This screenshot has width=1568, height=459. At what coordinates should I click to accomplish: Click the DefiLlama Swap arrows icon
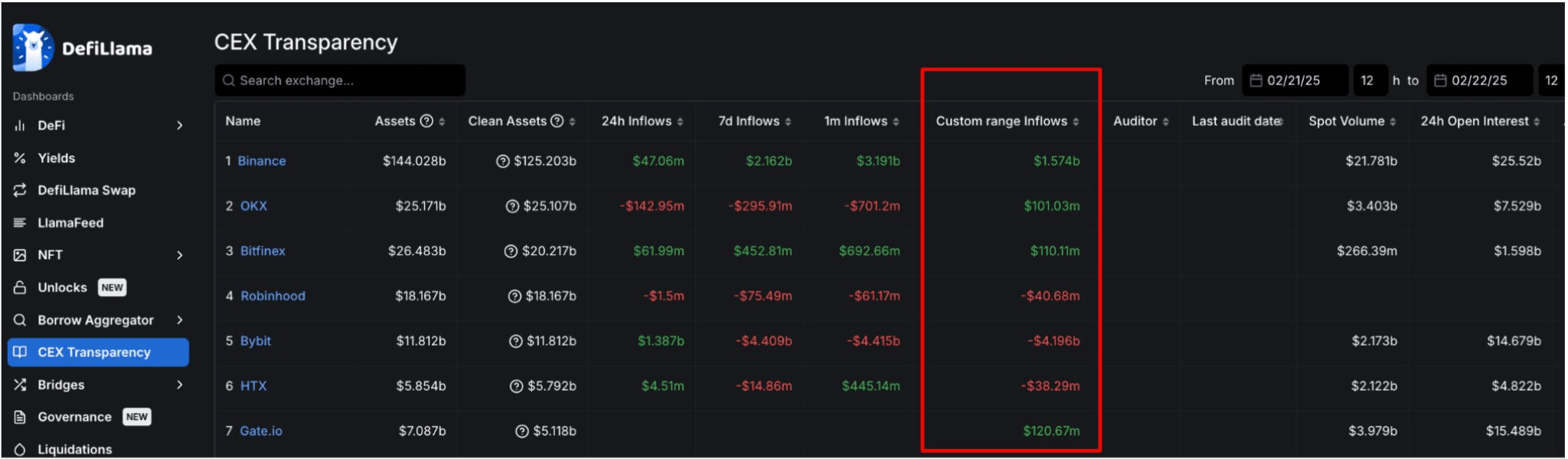click(x=20, y=190)
